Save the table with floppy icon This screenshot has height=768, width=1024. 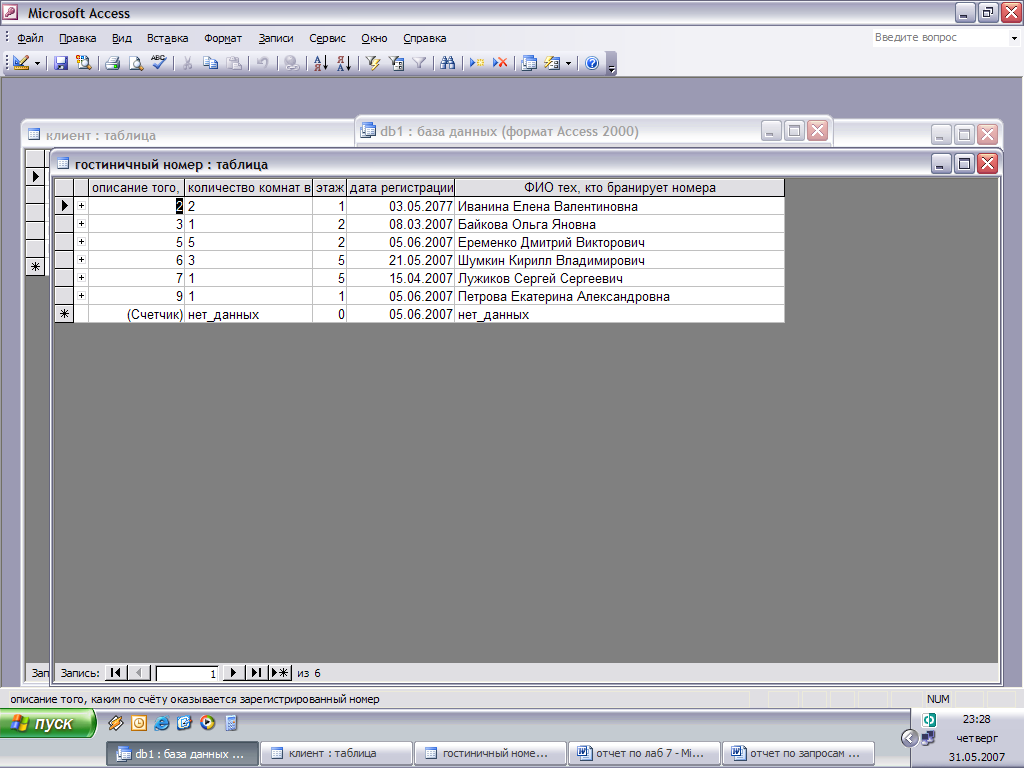click(x=61, y=63)
